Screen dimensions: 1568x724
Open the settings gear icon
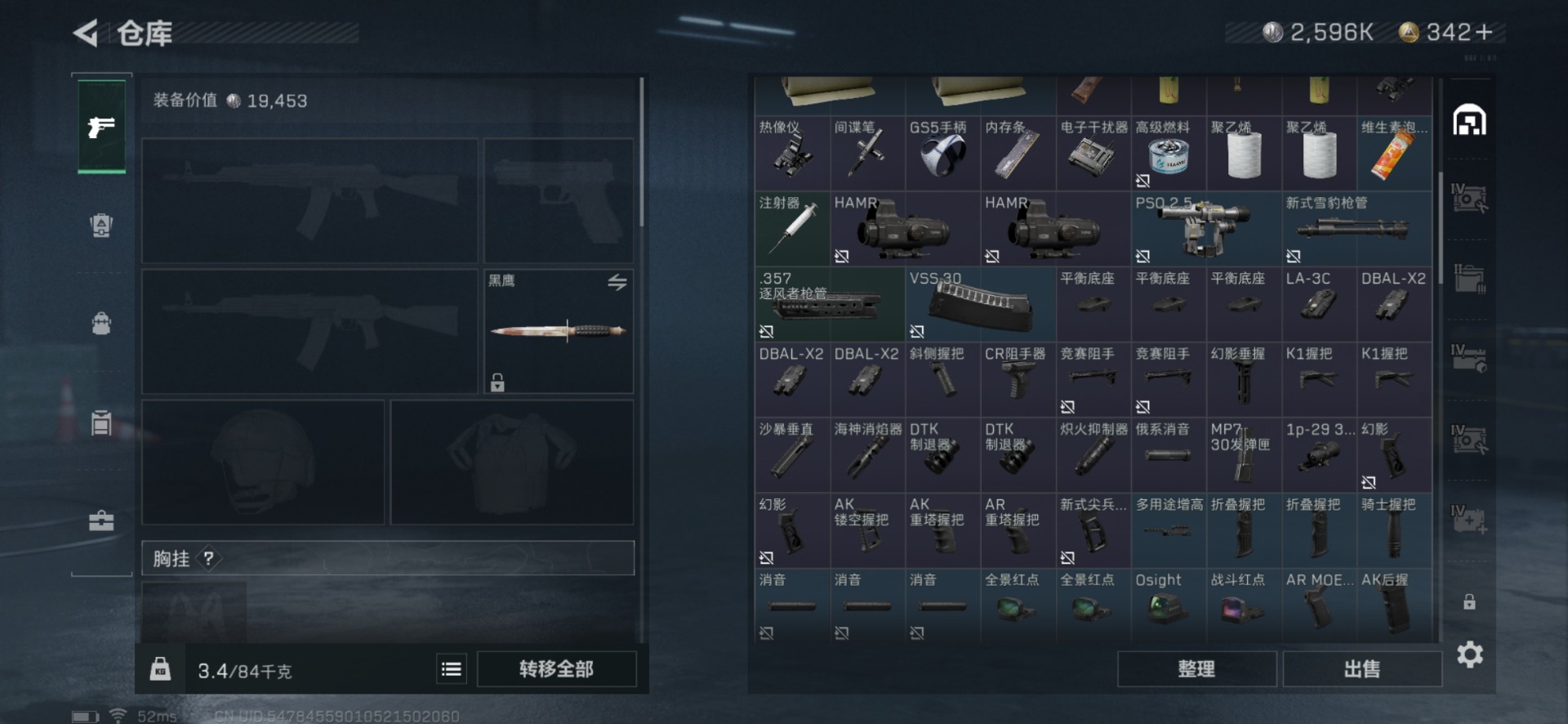(x=1469, y=655)
